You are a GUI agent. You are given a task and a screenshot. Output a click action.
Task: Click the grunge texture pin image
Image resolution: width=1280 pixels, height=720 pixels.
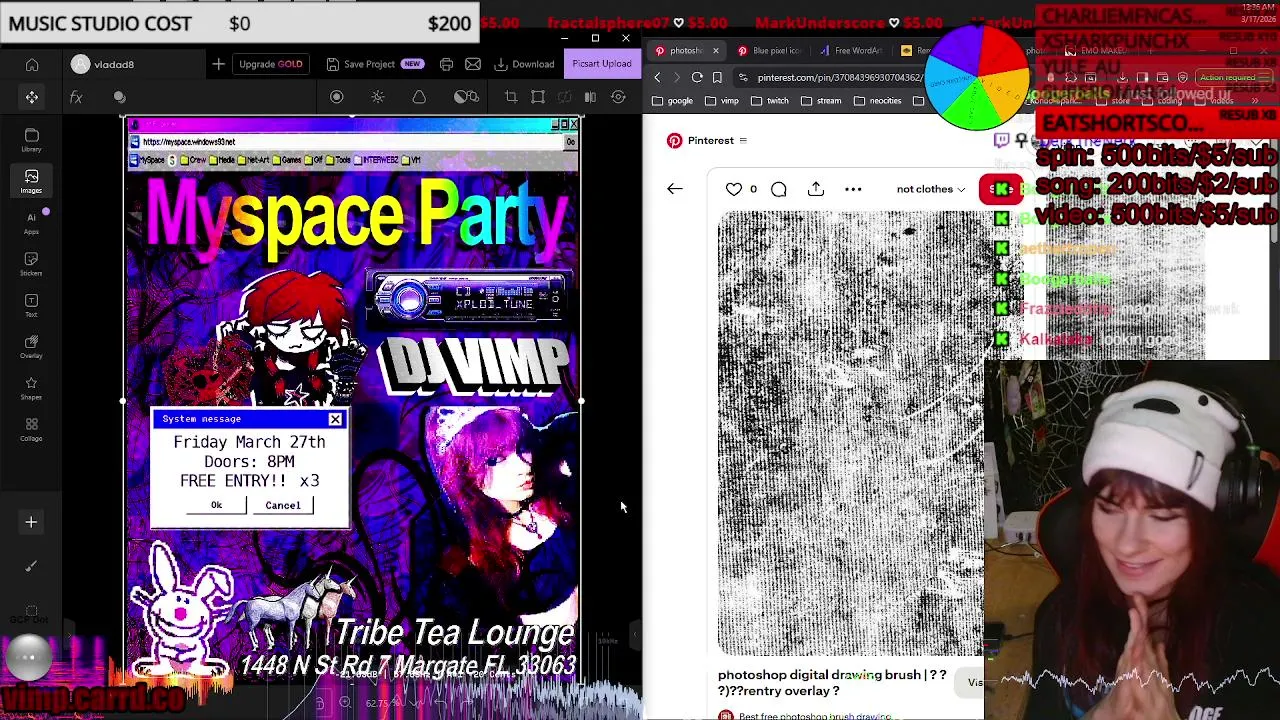[850, 433]
